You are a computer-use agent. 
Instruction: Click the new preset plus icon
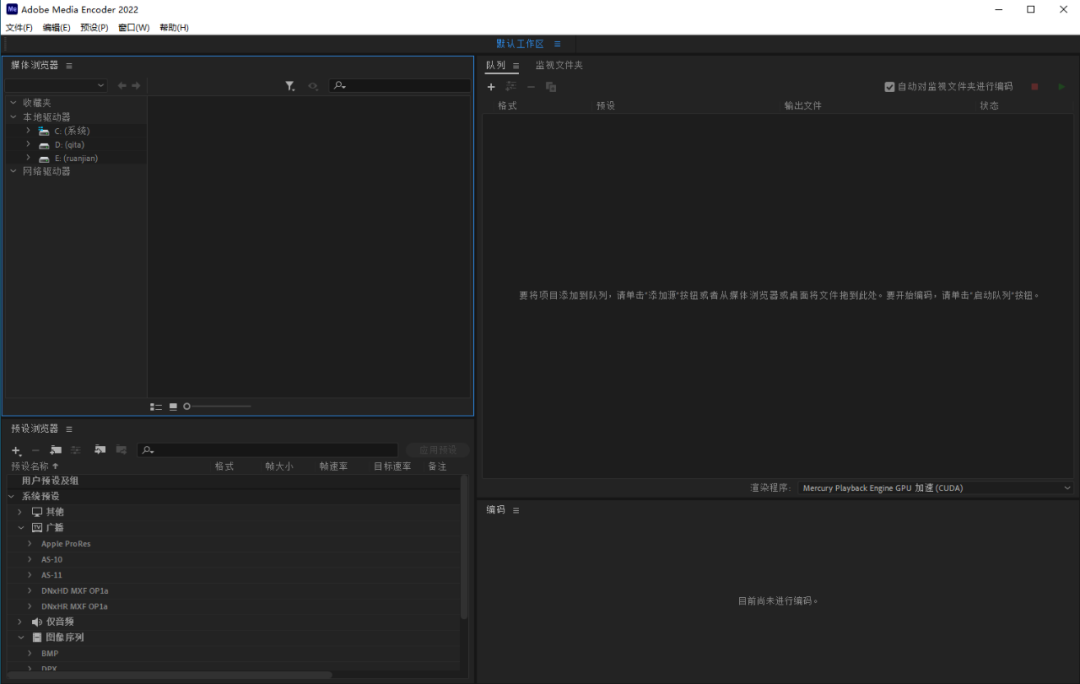point(16,450)
